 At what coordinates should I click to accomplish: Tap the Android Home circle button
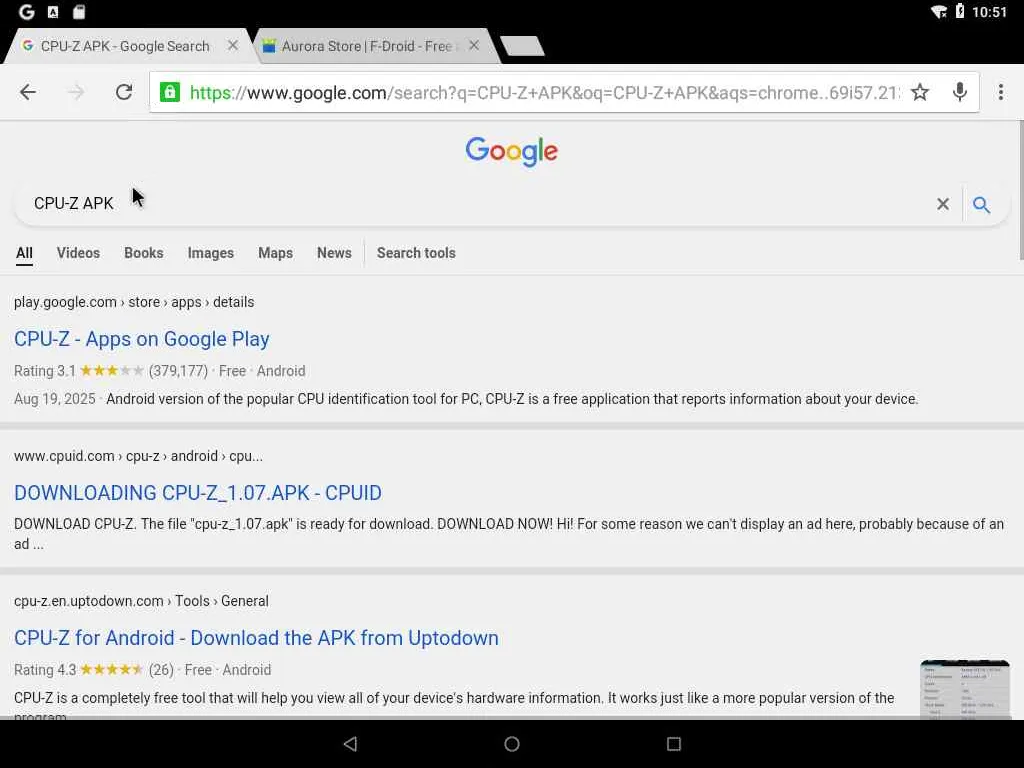[512, 744]
